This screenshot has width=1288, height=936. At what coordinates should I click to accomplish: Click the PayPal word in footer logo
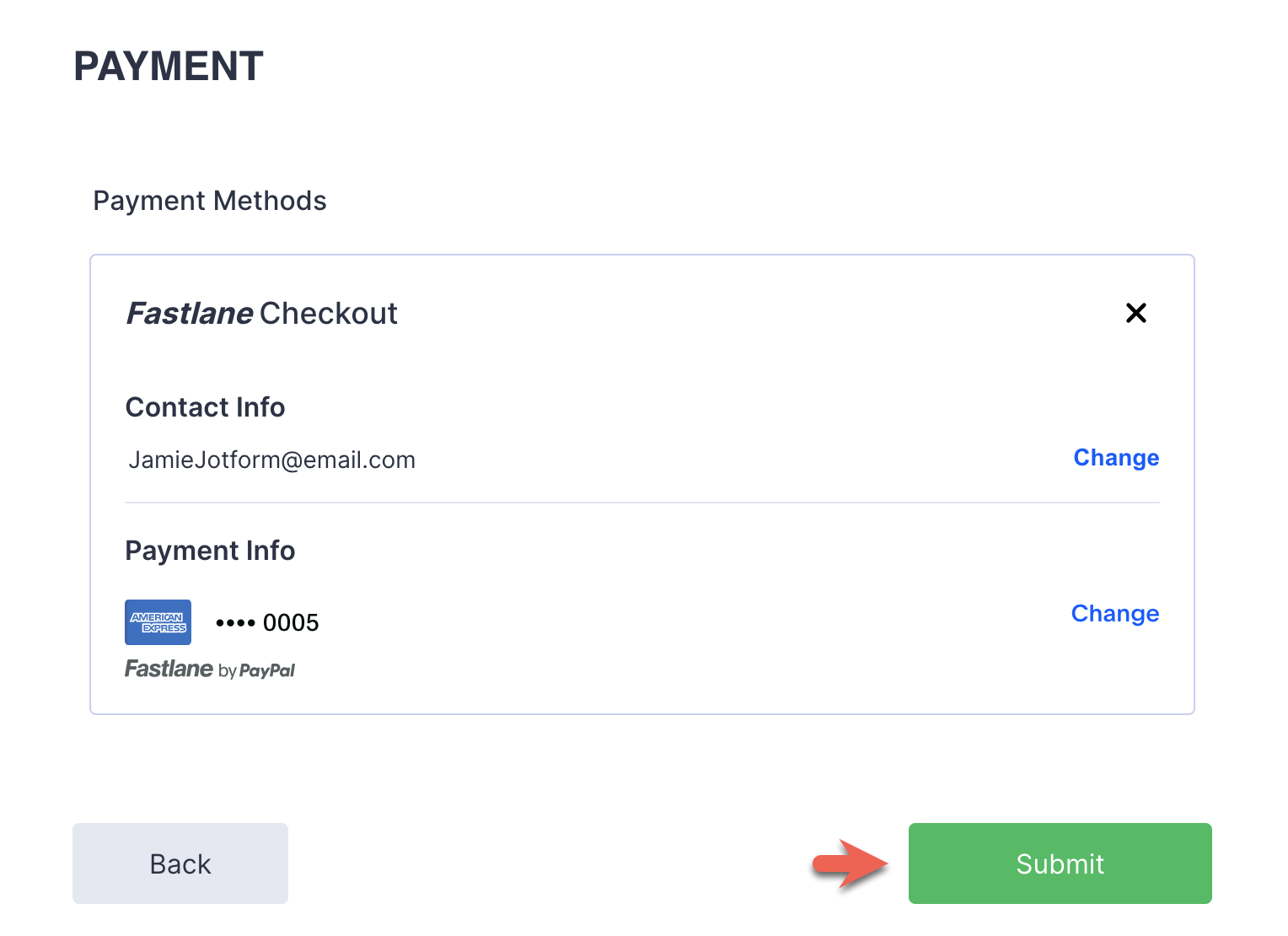pos(267,671)
